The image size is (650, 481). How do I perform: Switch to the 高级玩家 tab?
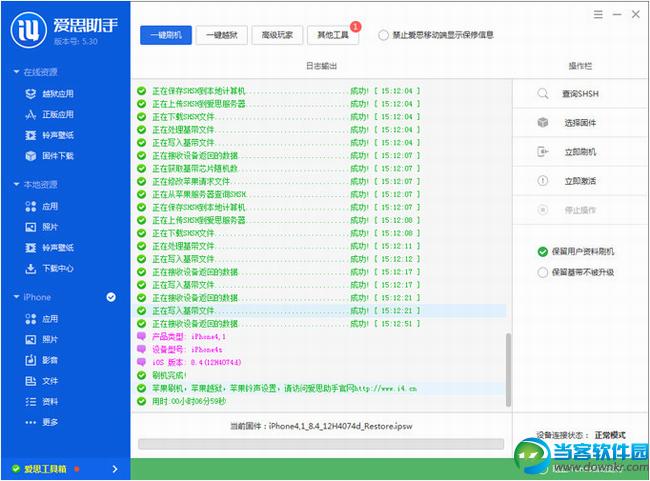277,35
